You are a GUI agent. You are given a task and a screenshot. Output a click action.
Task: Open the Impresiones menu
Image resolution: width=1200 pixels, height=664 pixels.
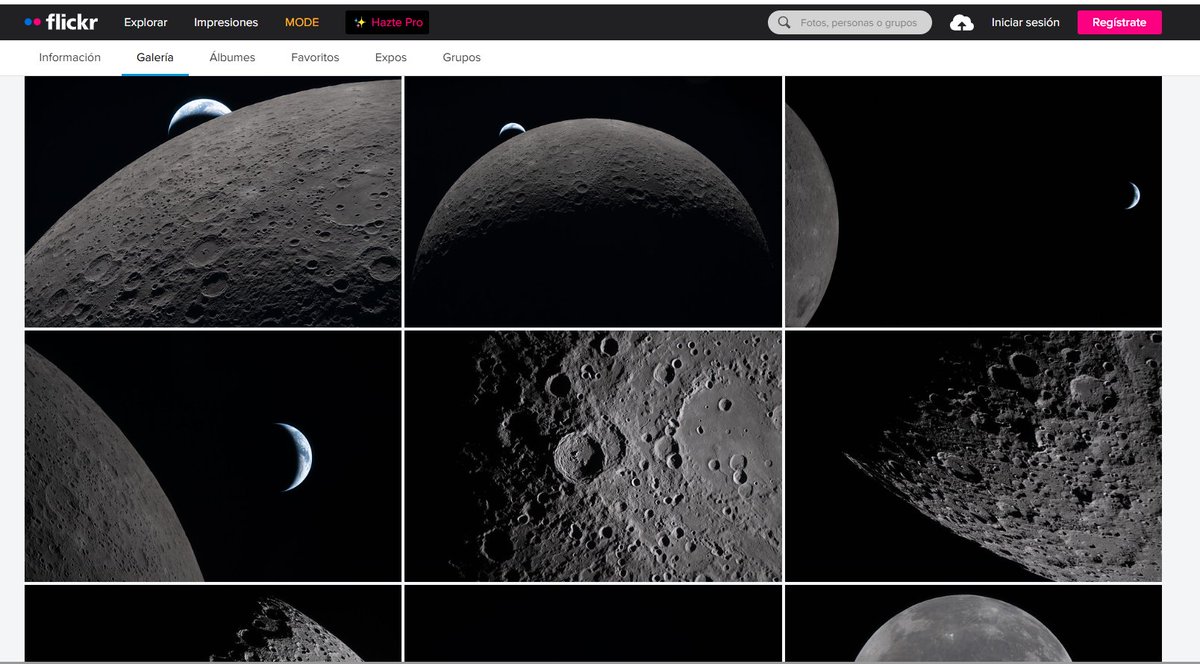(226, 22)
